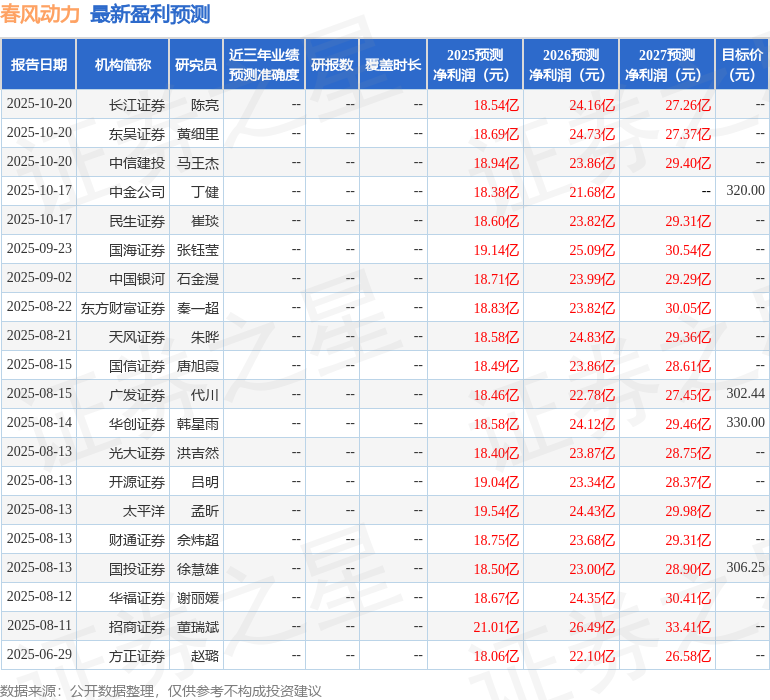
Task: Select the 研究员 column header
Action: pos(195,65)
